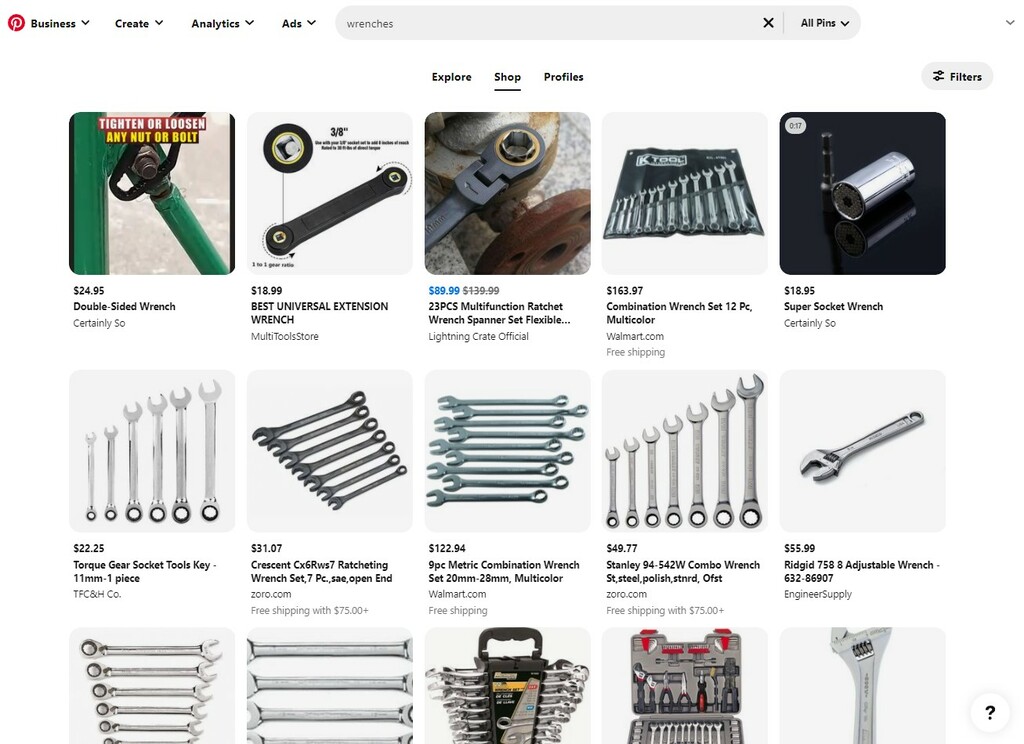Open the Double-Sided Wrench product title
Image resolution: width=1024 pixels, height=744 pixels.
click(124, 306)
